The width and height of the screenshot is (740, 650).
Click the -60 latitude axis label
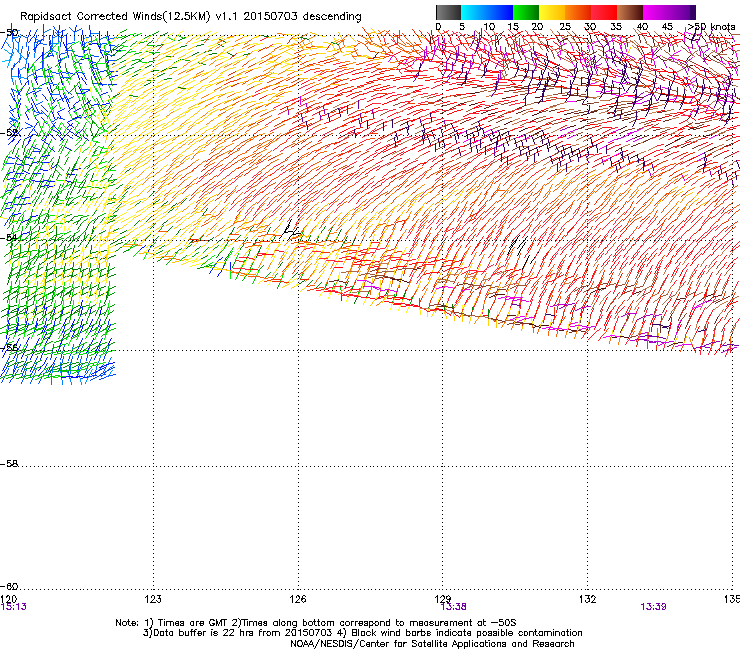tap(9, 587)
